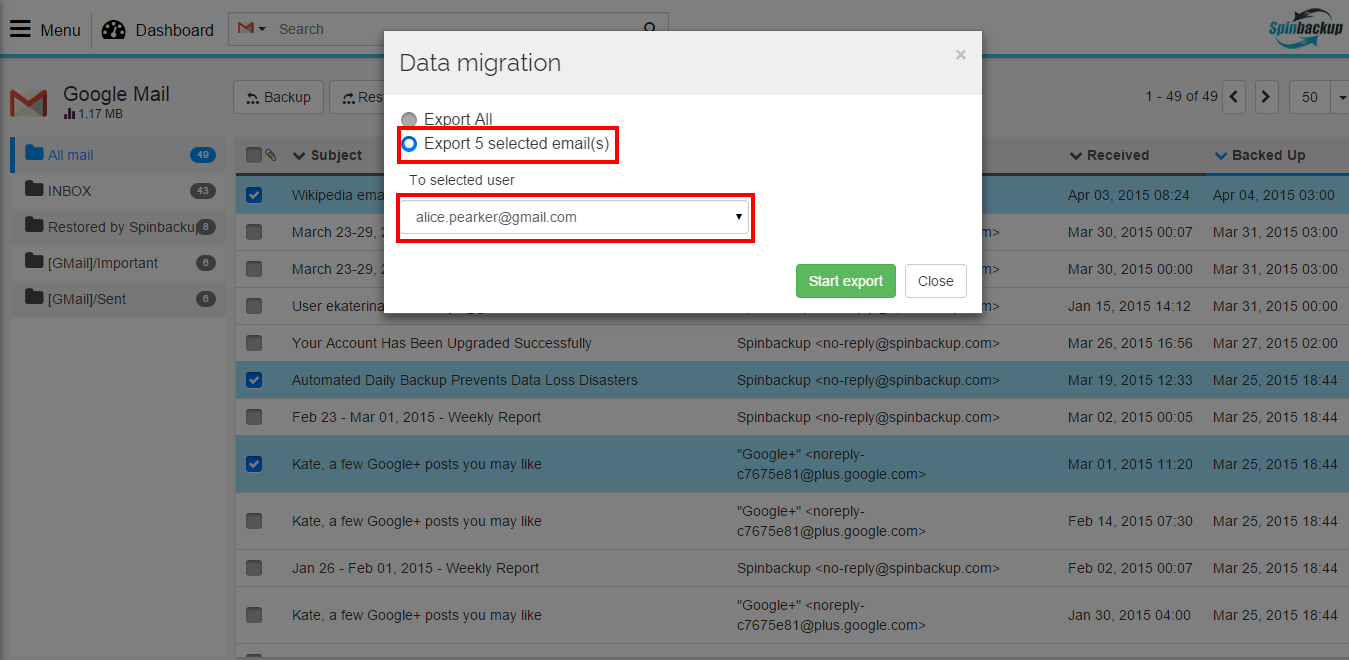Screen dimensions: 1349x660
Task: Check Feb 23 - Mar 01 Weekly Report checkbox
Action: click(254, 417)
